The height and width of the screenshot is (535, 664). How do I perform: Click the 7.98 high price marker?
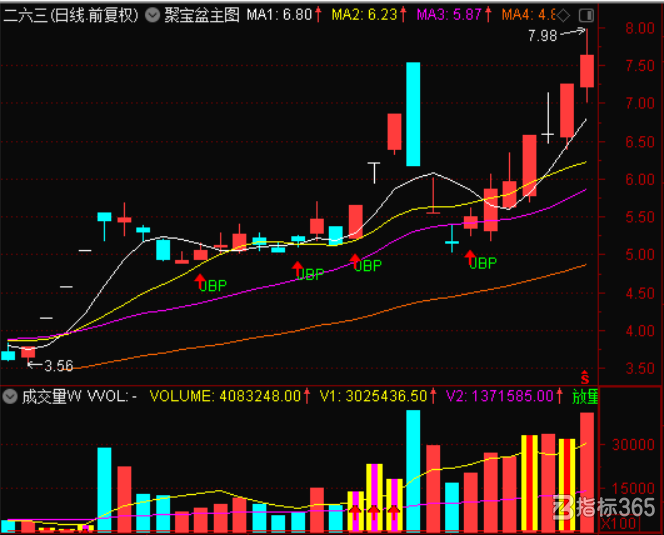[x=542, y=36]
